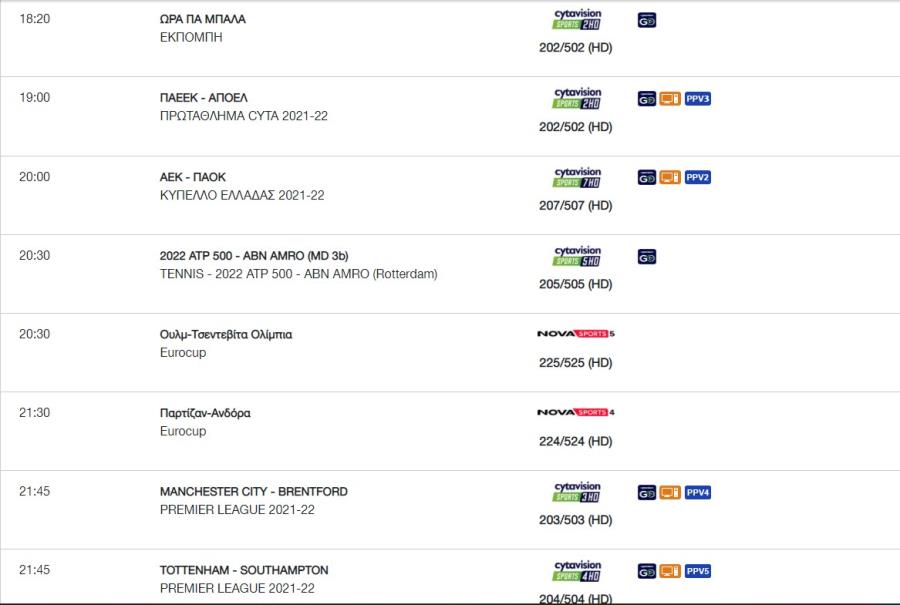Open the ΠΑΕΕΚ - ΑΠΟΕΛ match title
Screen dimensions: 900x605
(204, 98)
